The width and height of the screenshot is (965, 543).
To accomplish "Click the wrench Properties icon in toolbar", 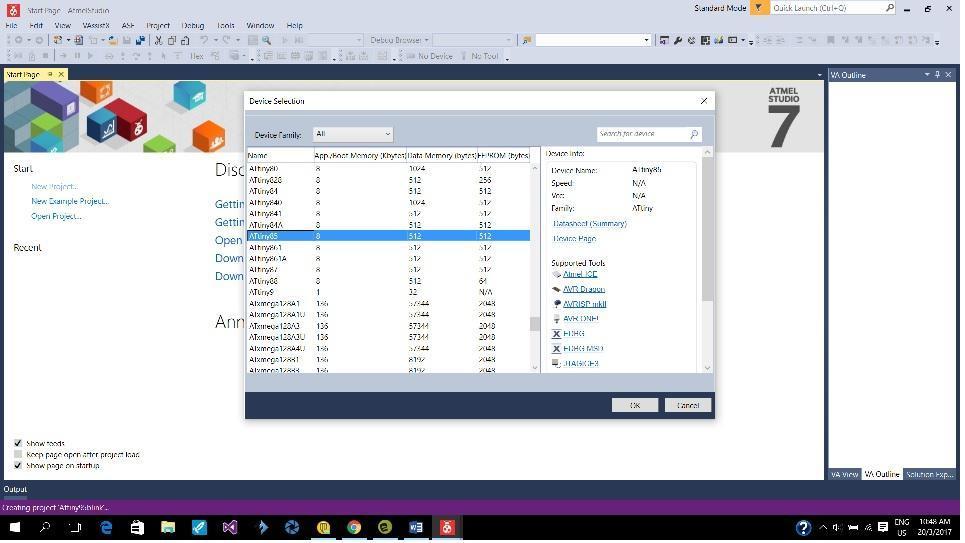I will coord(678,40).
